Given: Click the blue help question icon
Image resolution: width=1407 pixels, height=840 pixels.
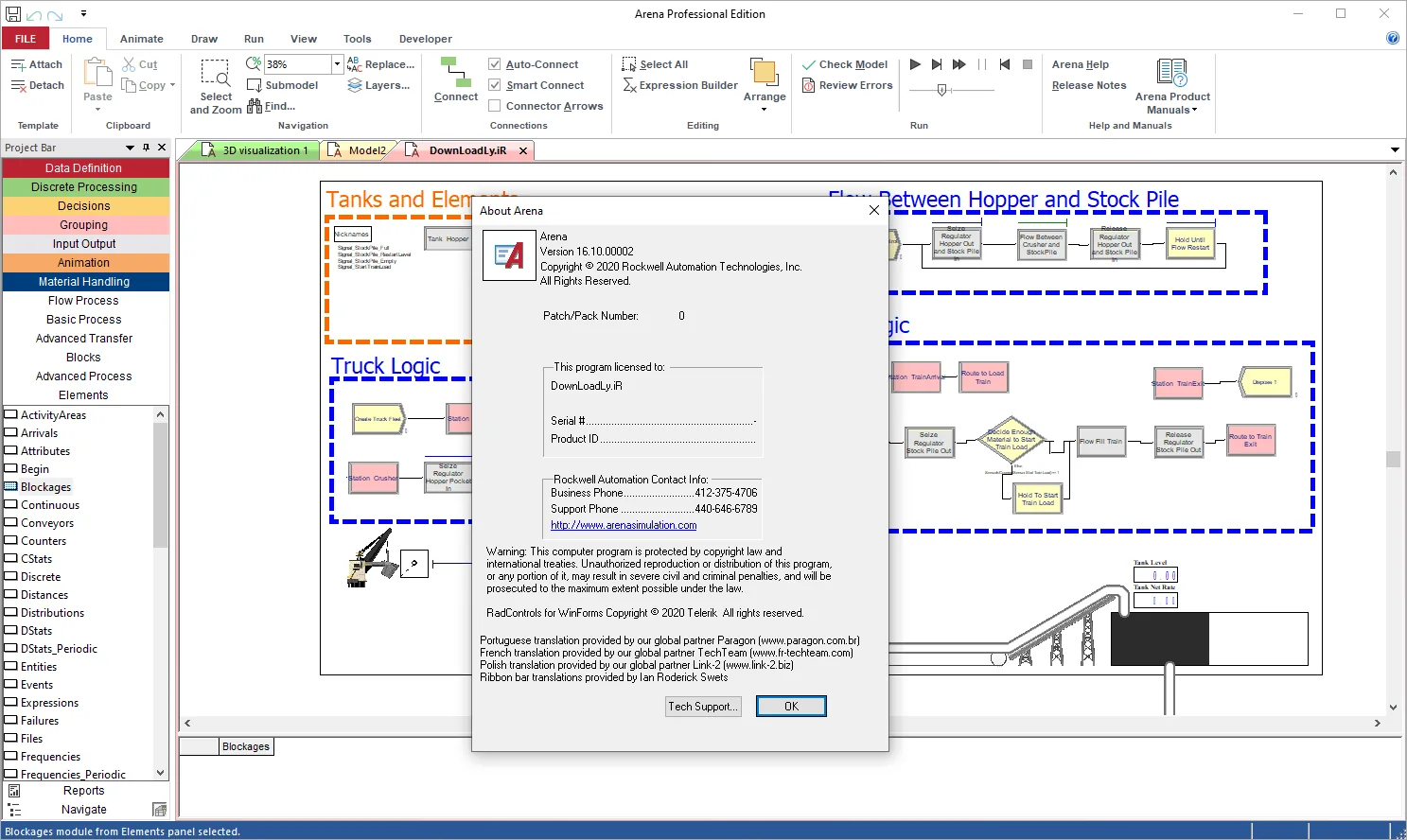Looking at the screenshot, I should pos(1393,38).
